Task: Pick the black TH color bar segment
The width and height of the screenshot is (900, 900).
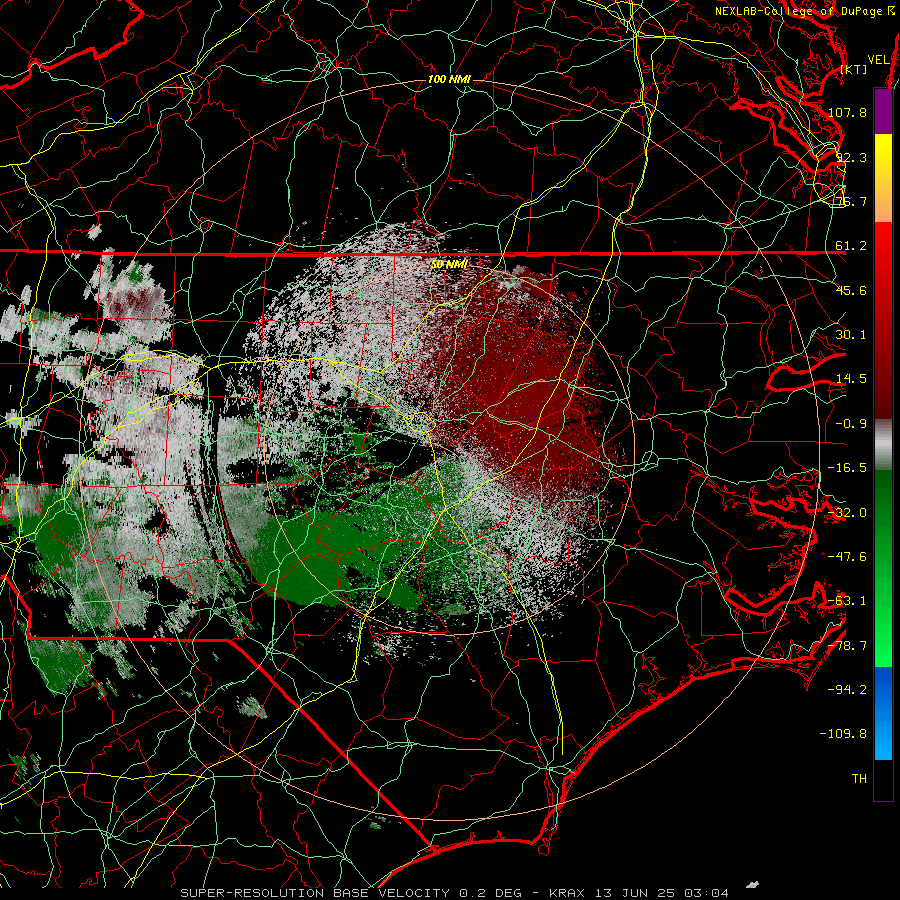Action: click(883, 779)
